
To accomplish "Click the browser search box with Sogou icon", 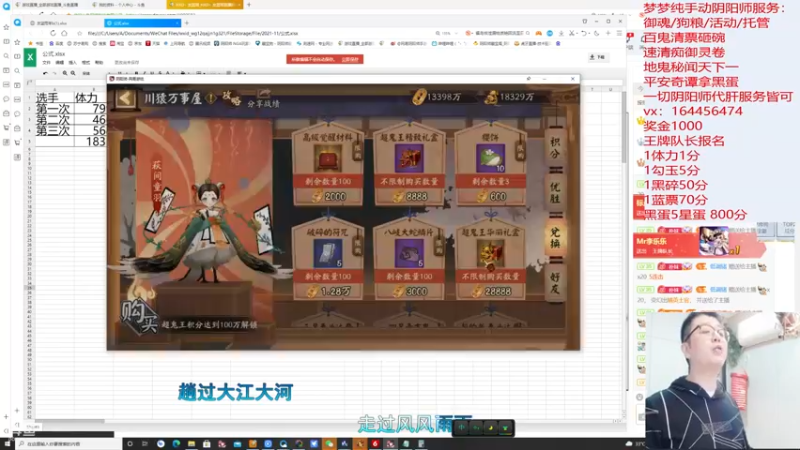I will (x=497, y=33).
